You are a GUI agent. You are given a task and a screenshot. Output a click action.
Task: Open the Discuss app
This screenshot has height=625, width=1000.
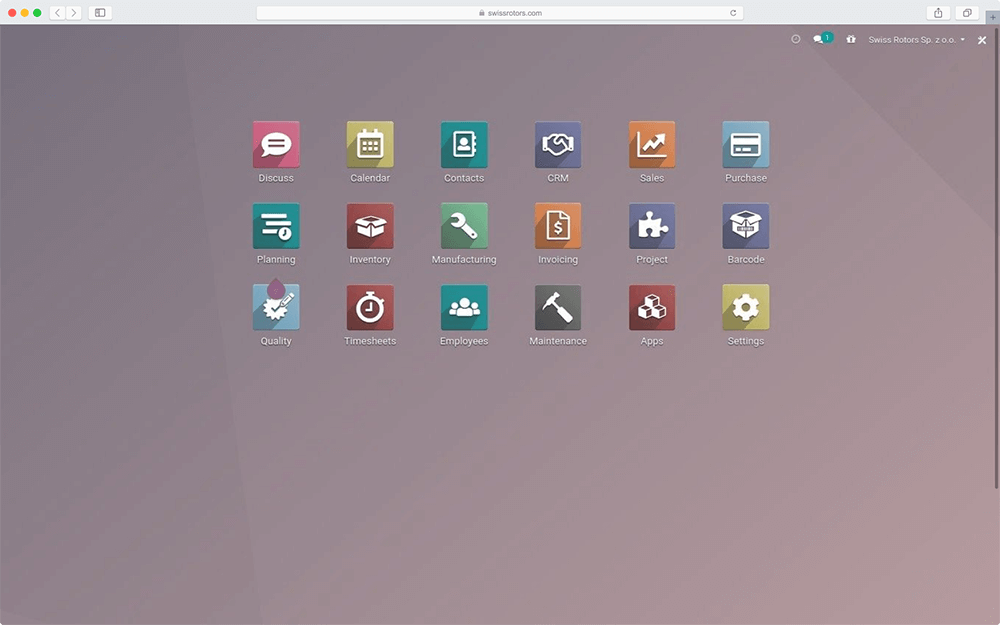[x=276, y=145]
